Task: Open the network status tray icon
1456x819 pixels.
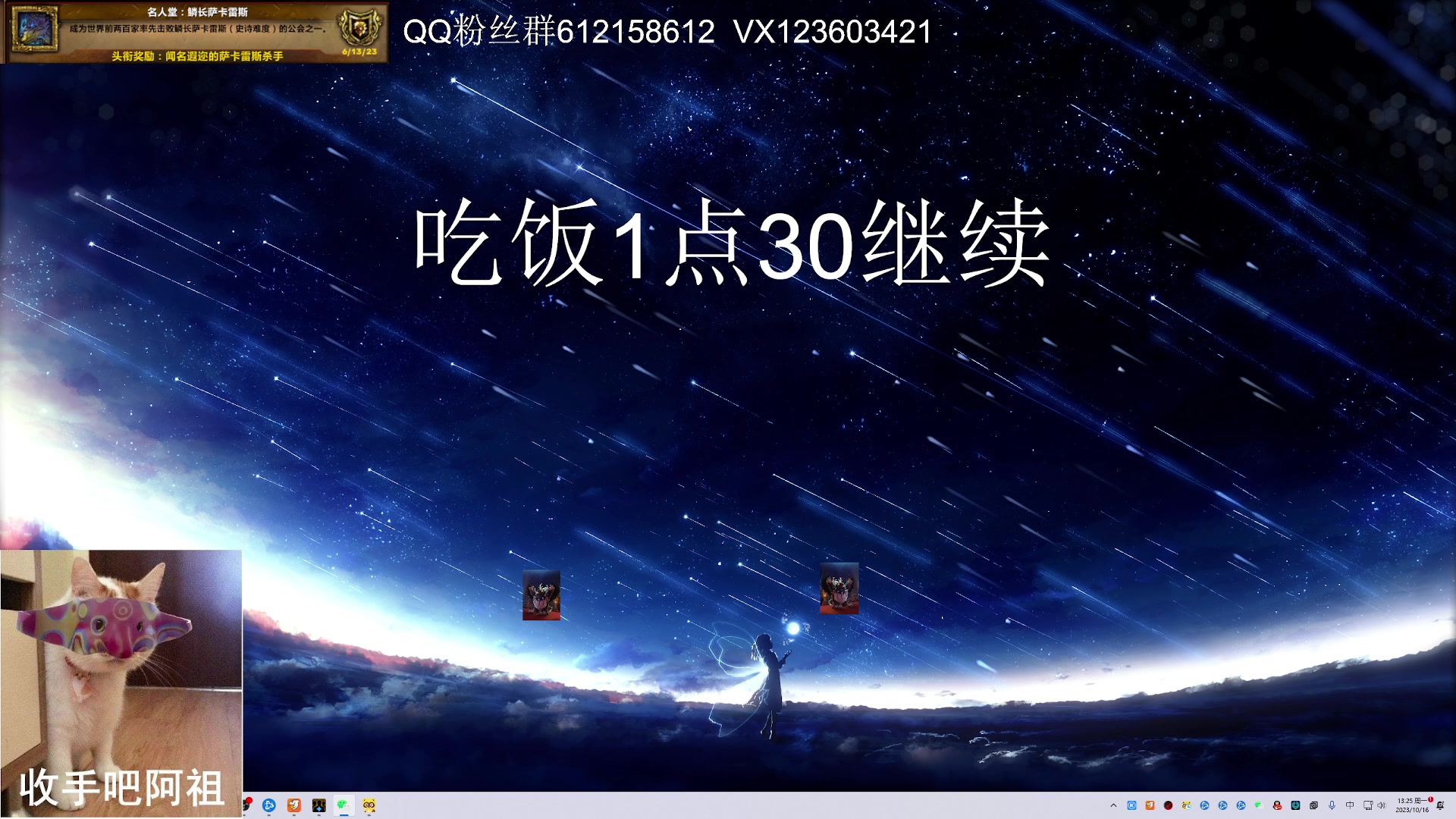Action: coord(1368,805)
